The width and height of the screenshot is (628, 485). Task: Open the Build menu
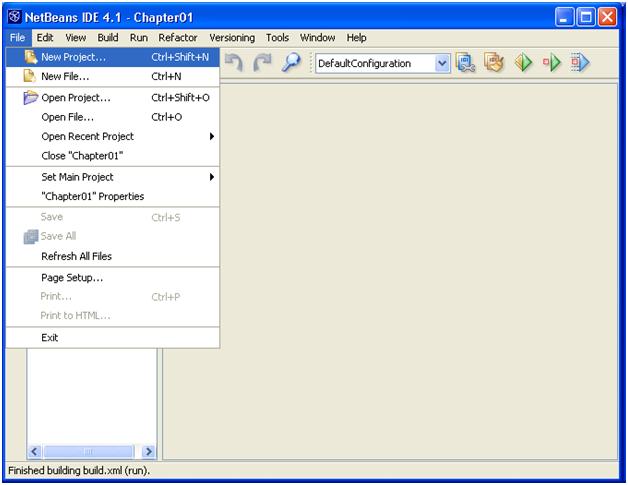coord(108,38)
